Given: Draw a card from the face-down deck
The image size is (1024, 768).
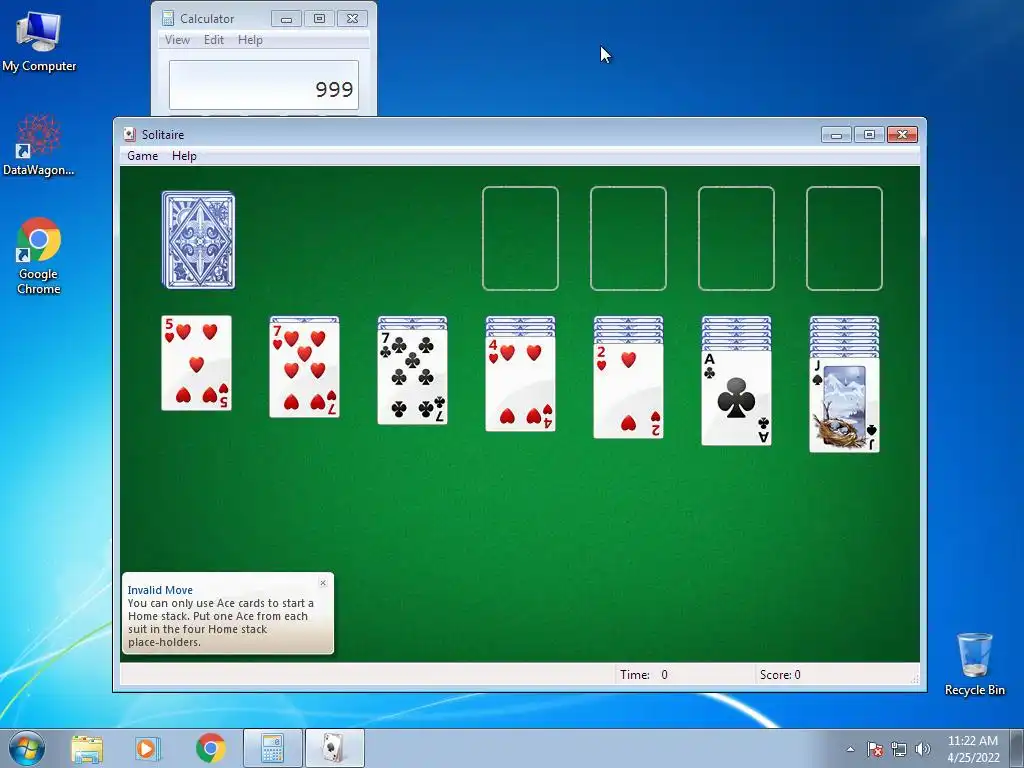Looking at the screenshot, I should (x=199, y=240).
